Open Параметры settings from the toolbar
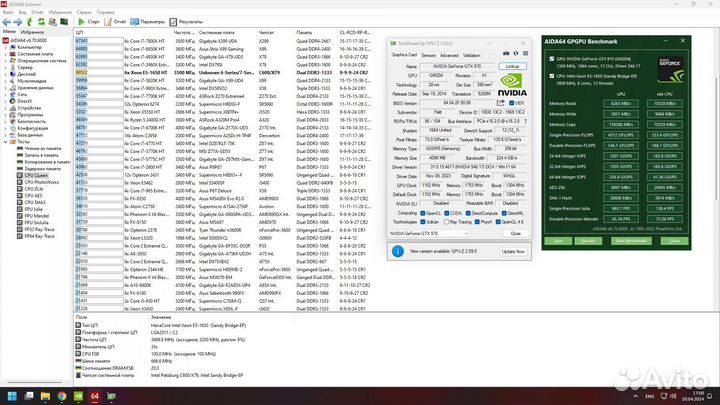Image resolution: width=720 pixels, height=405 pixels. pyautogui.click(x=147, y=22)
